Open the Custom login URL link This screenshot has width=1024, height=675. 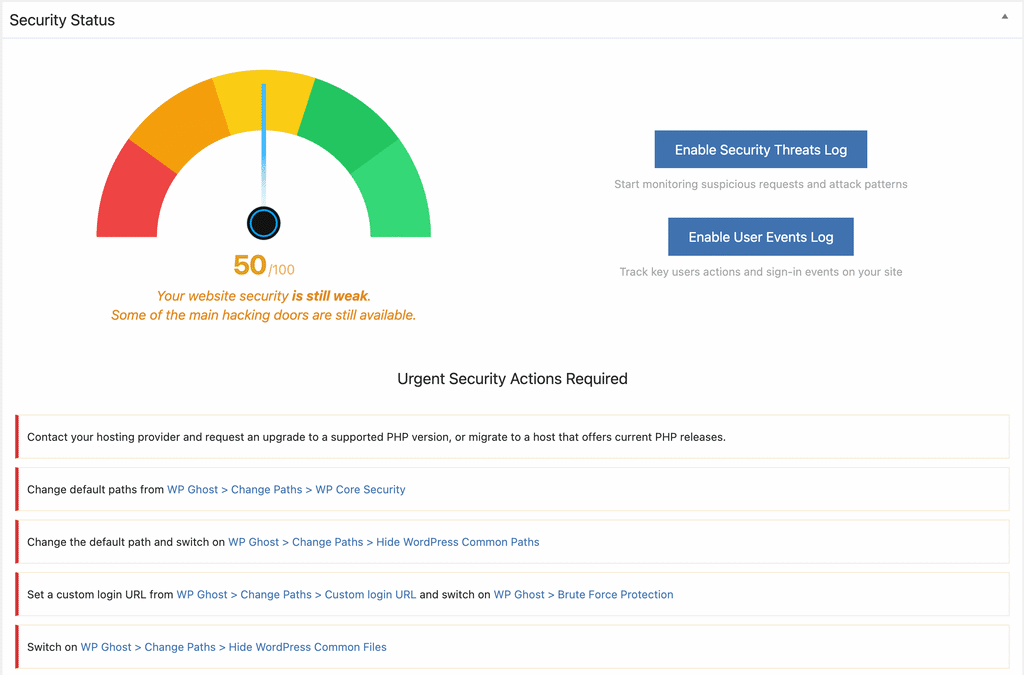point(371,594)
